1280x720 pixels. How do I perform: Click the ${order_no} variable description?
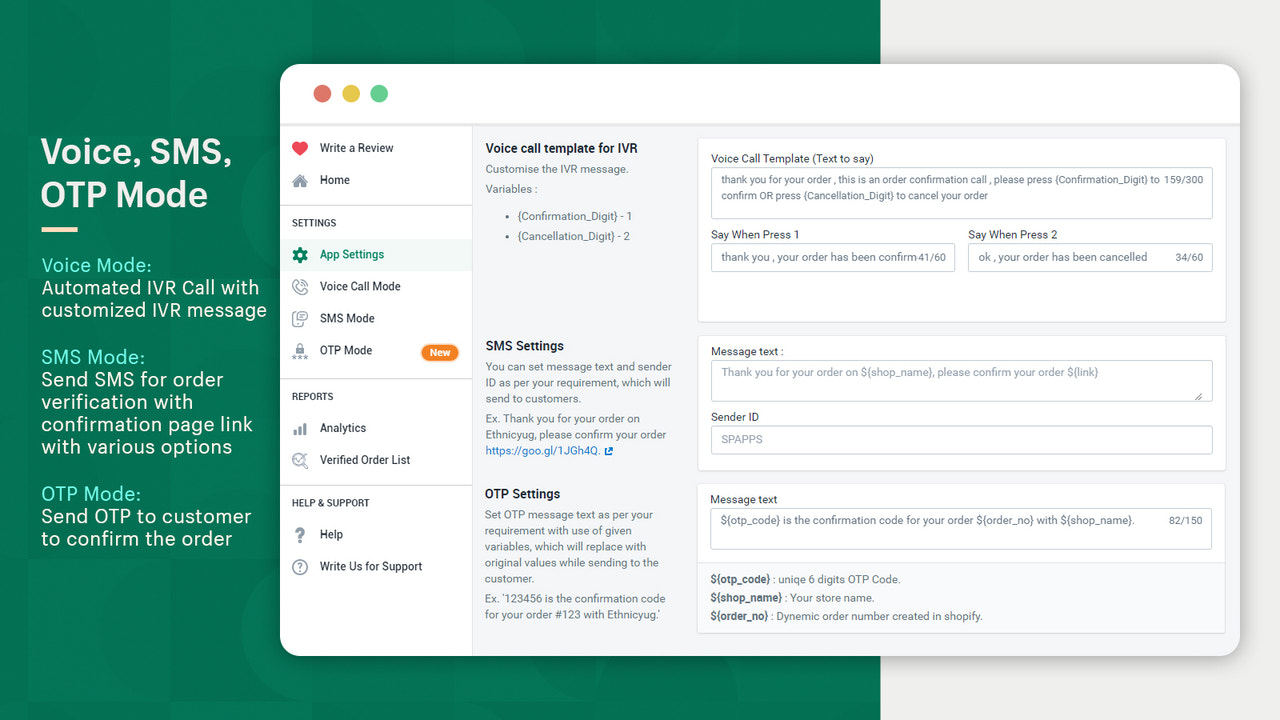846,616
